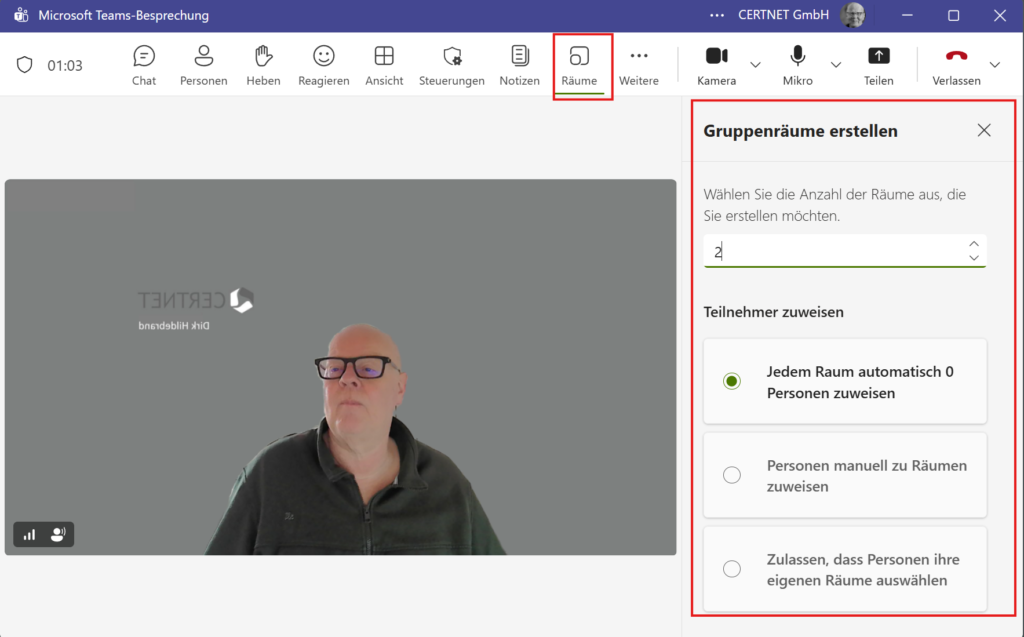The image size is (1024, 637).
Task: Click the room count number field
Action: tap(835, 251)
